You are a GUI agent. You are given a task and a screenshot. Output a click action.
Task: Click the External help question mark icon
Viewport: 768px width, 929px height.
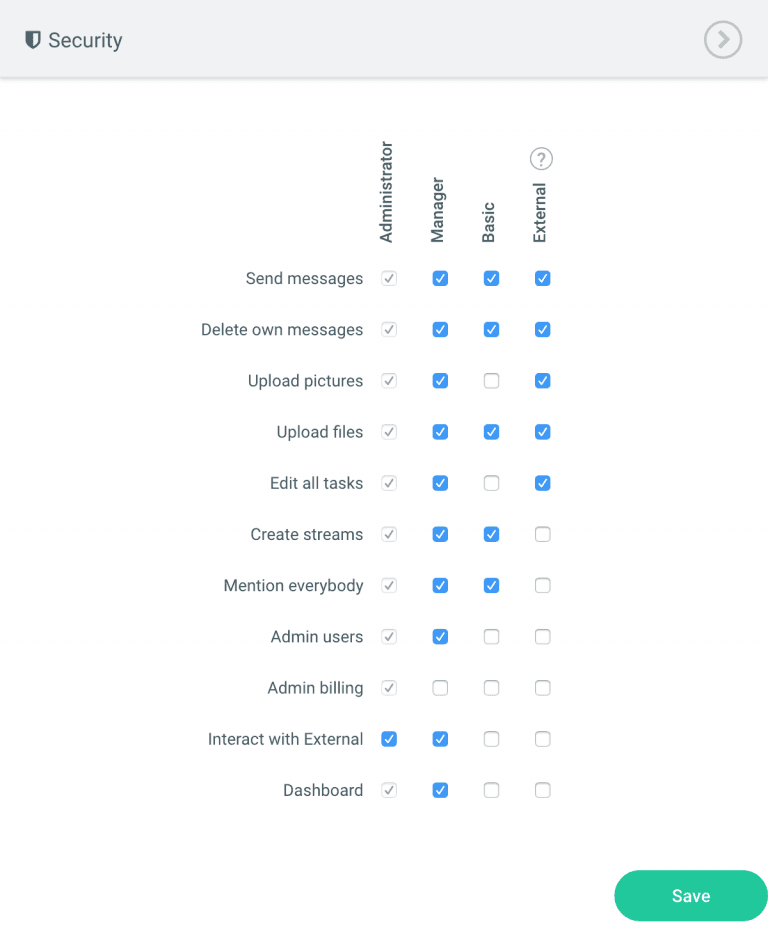541,159
